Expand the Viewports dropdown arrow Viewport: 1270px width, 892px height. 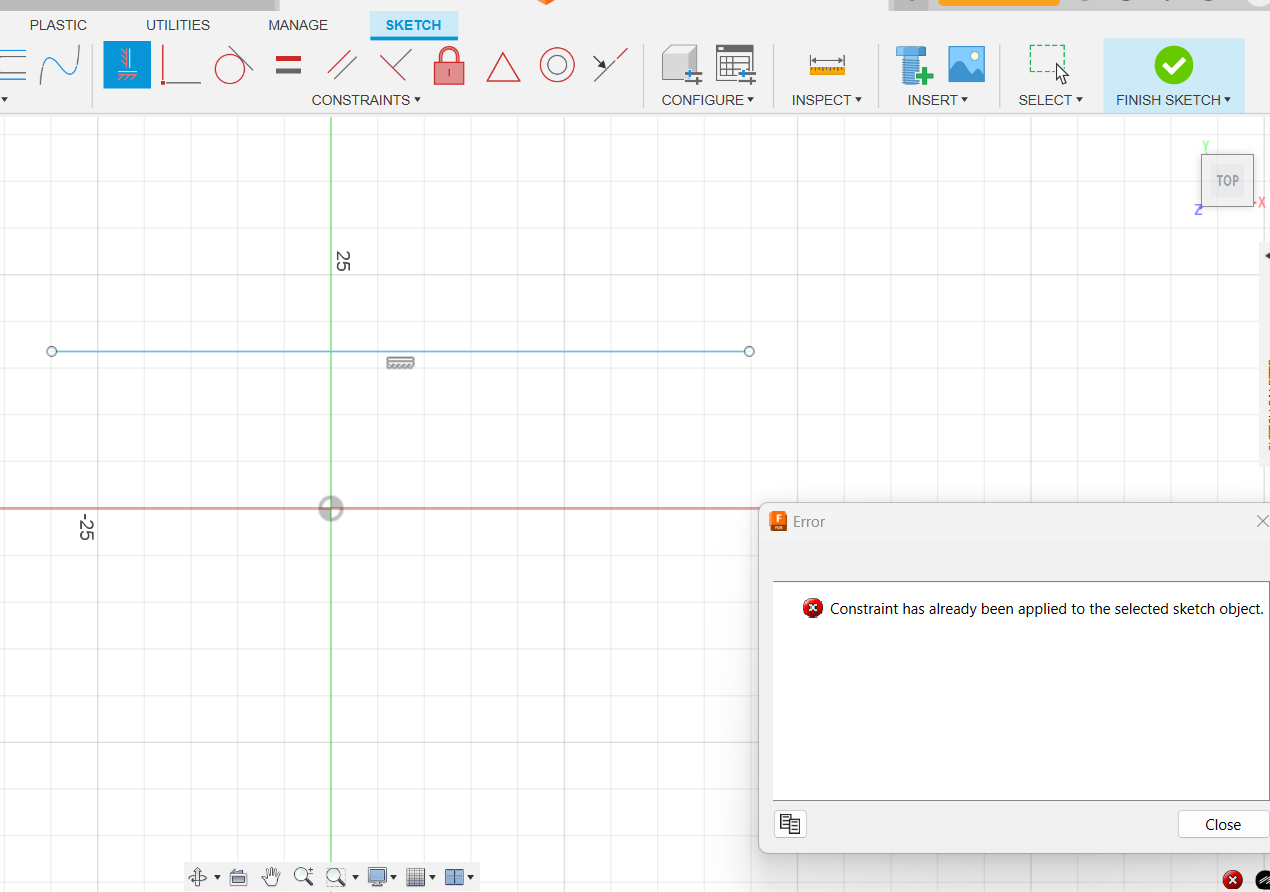471,878
